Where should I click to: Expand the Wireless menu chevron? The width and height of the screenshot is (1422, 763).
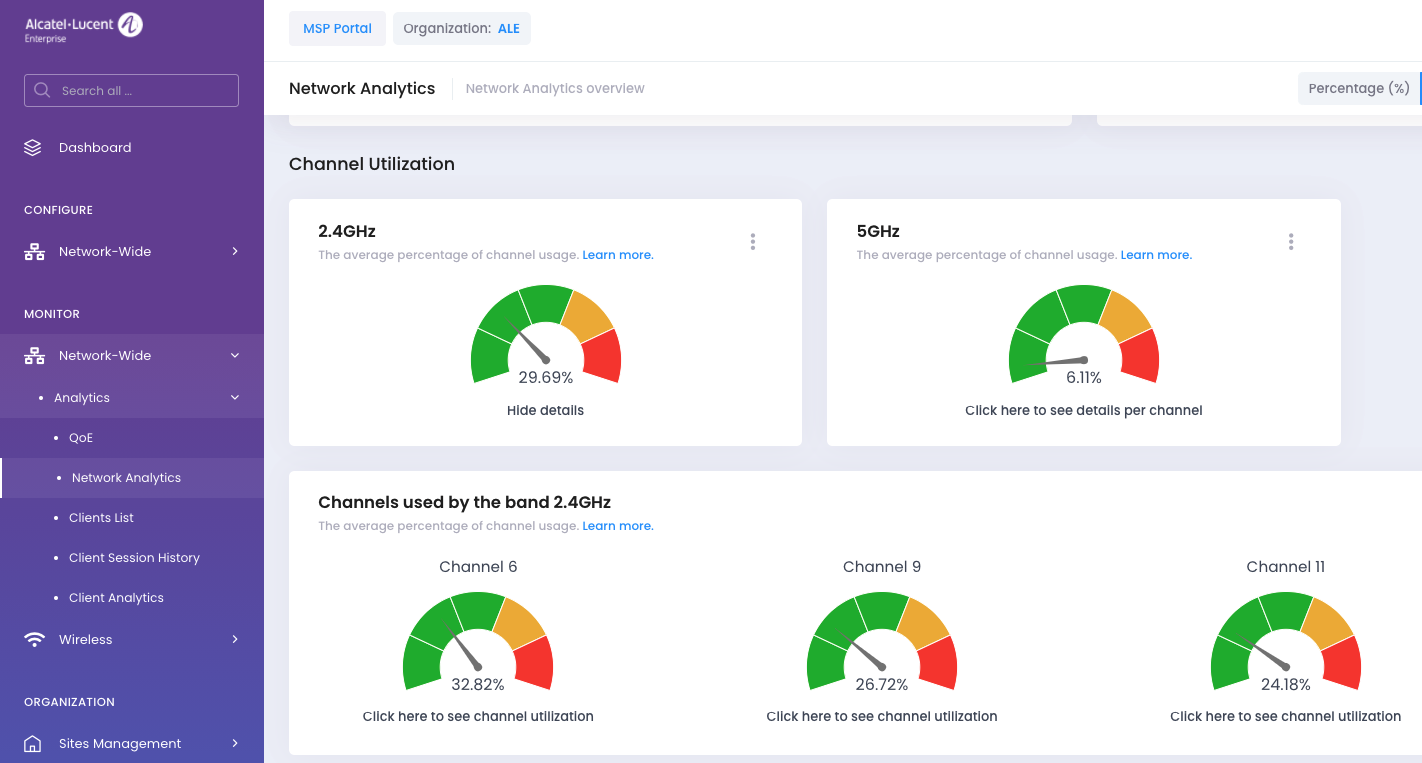pyautogui.click(x=235, y=640)
